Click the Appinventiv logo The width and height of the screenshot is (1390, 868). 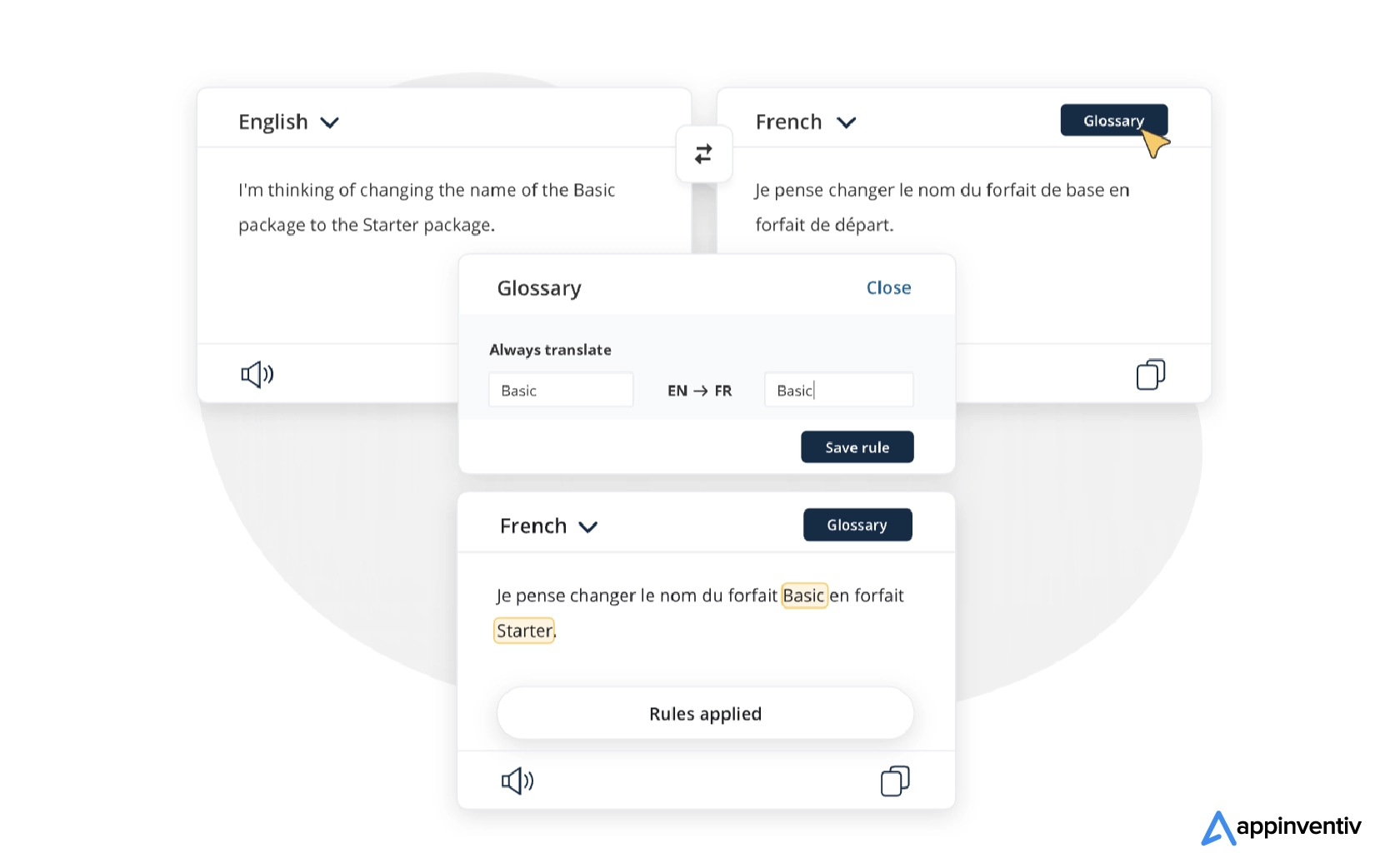pyautogui.click(x=1280, y=827)
